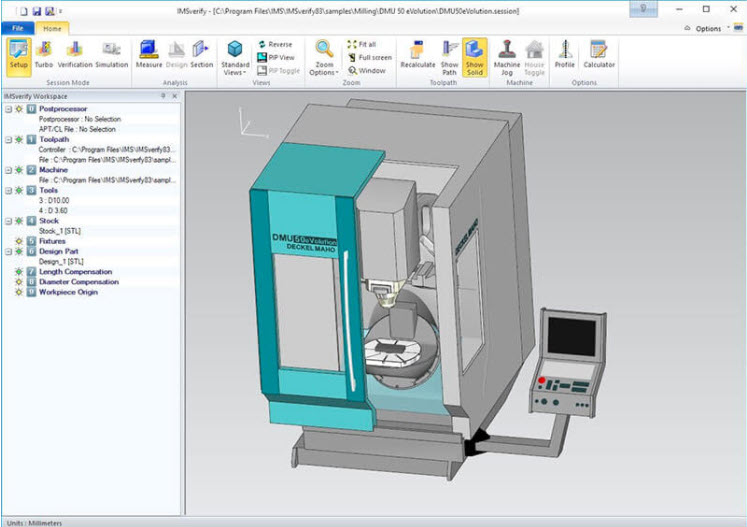Click New document icon in title bar
Viewport: 747px width, 527px height.
[x=23, y=10]
